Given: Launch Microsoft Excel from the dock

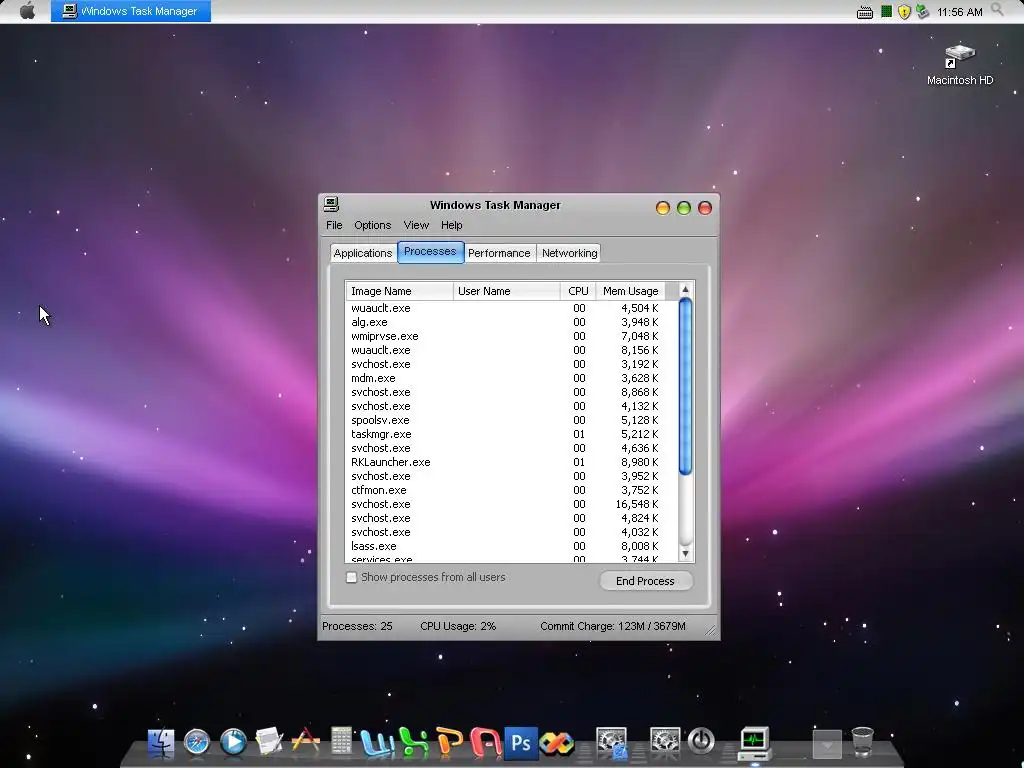Looking at the screenshot, I should point(413,743).
